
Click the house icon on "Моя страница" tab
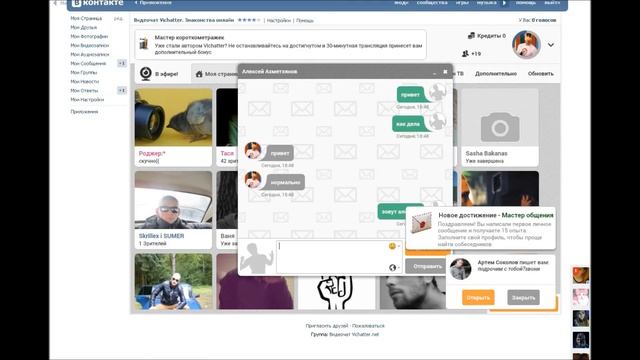tap(199, 74)
